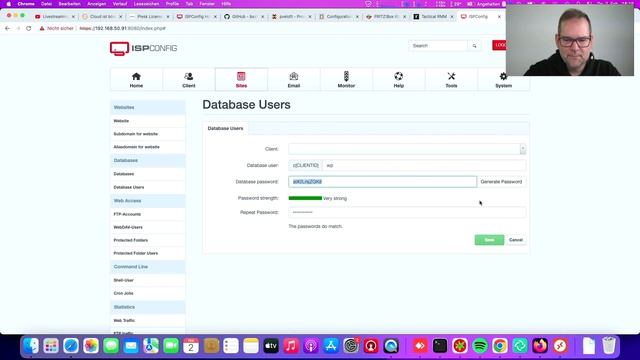Screen dimensions: 640x360
Task: Open Cron Jobs in sidebar
Action: pos(123,293)
